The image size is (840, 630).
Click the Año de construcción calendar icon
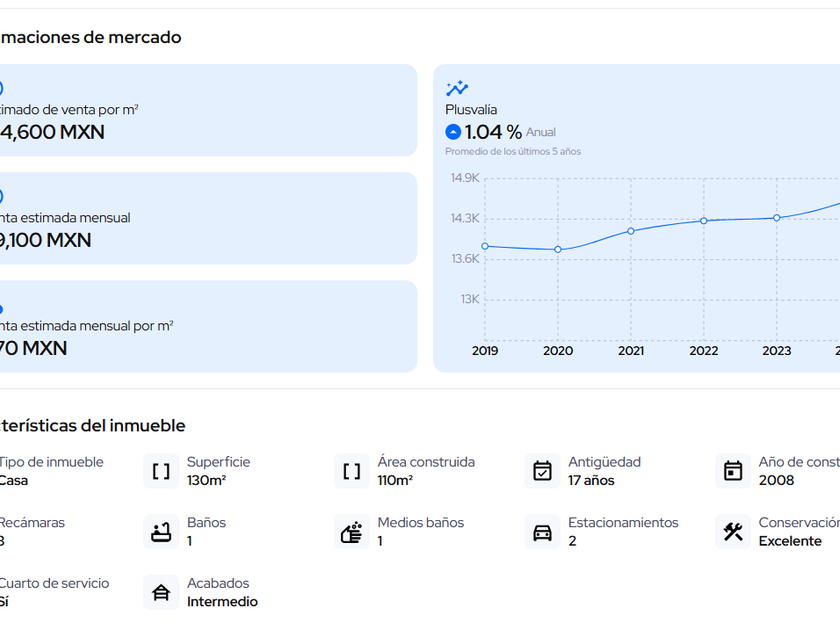pos(733,471)
